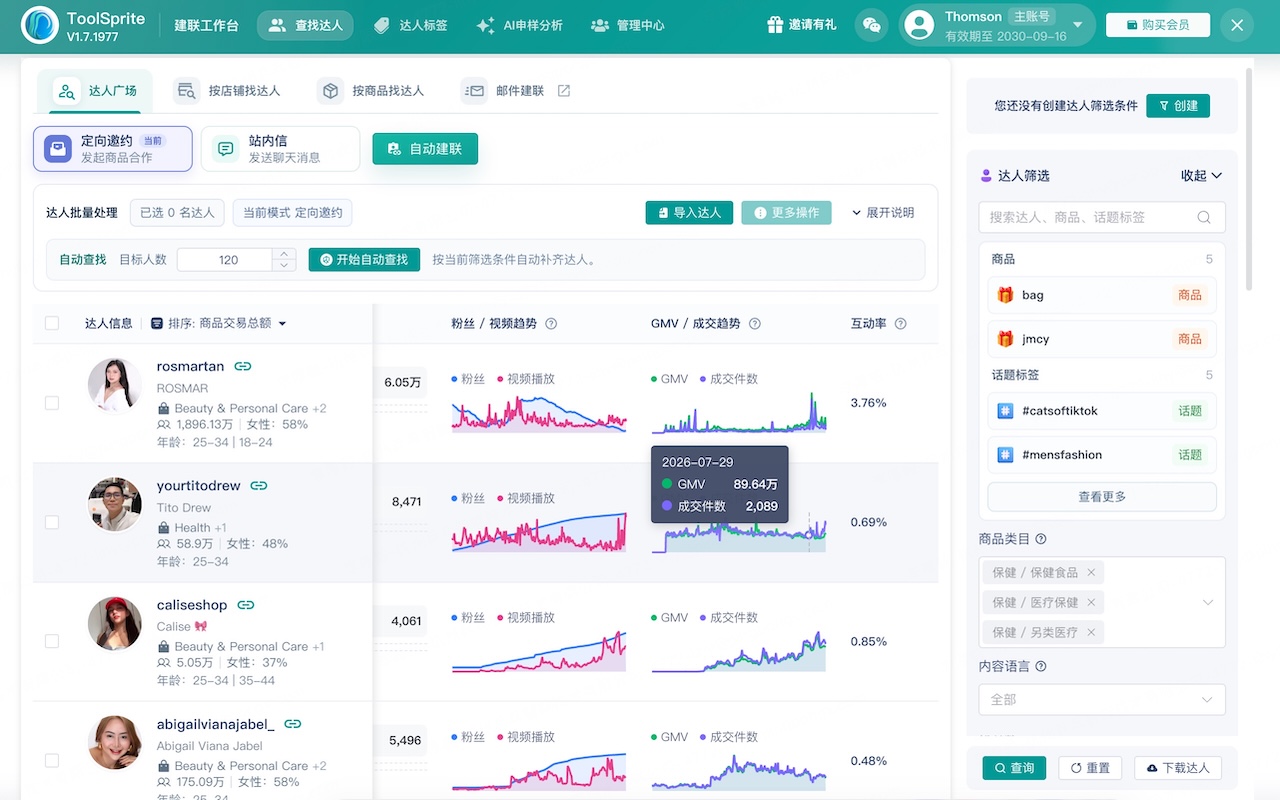Image resolution: width=1280 pixels, height=800 pixels.
Task: Open the 管理中心 menu
Action: (x=628, y=26)
